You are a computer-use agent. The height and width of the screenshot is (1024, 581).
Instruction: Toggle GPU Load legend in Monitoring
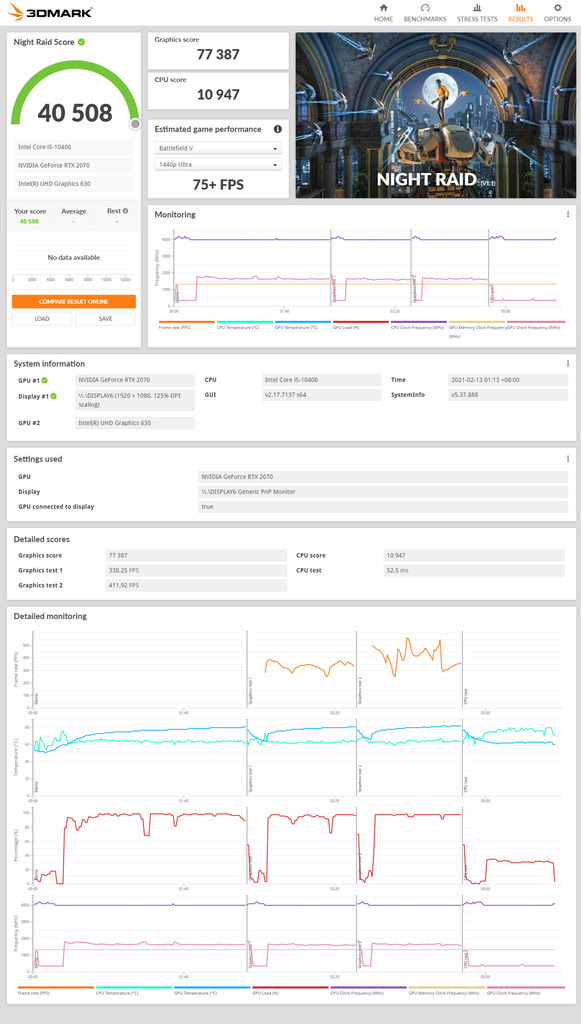[x=361, y=324]
